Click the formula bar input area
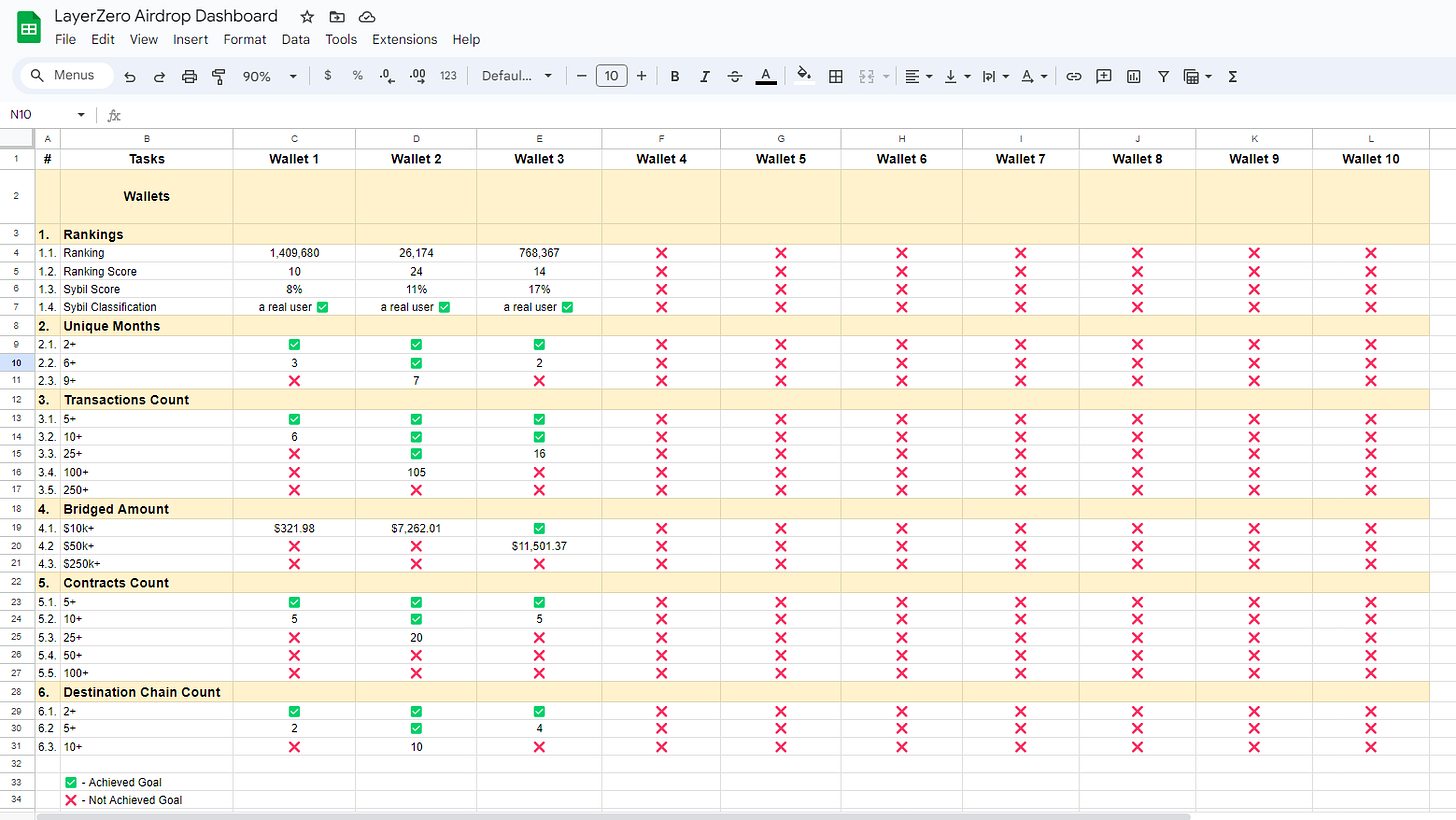The width and height of the screenshot is (1456, 820). point(790,115)
